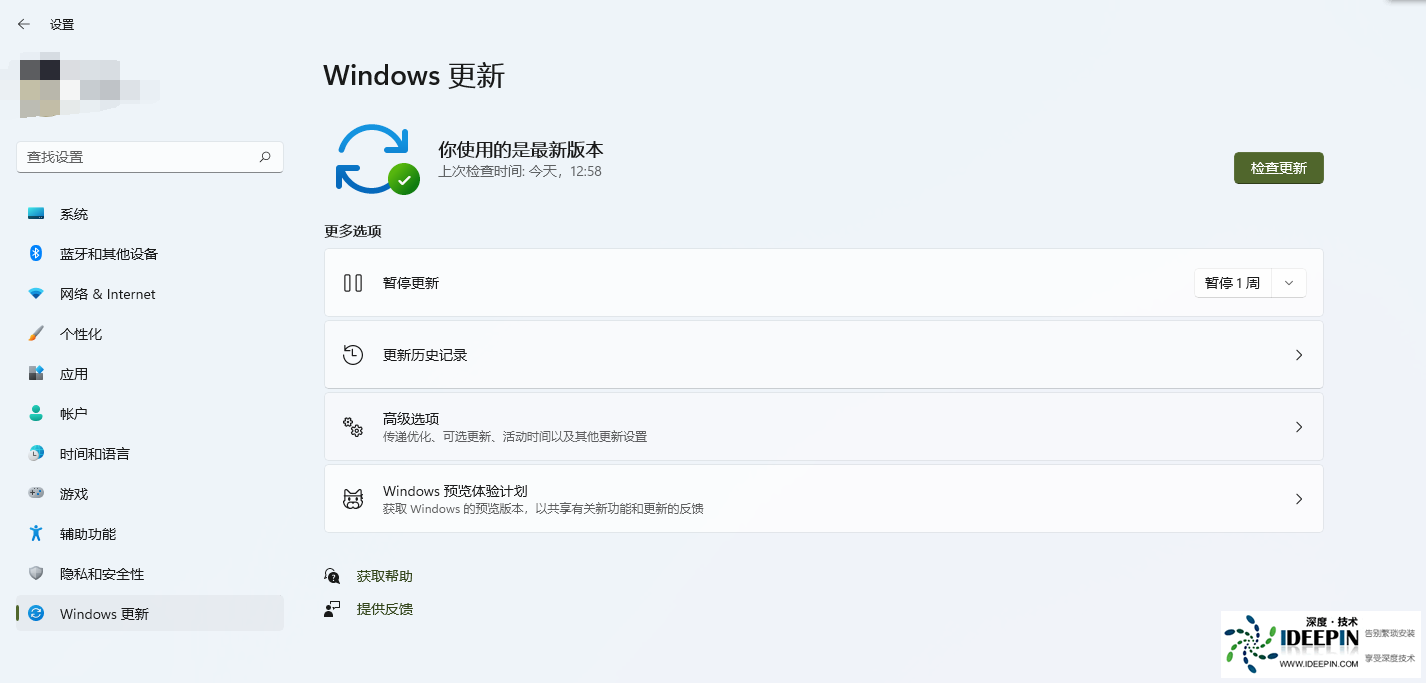1426x683 pixels.
Task: Click the get help icon
Action: [x=332, y=576]
